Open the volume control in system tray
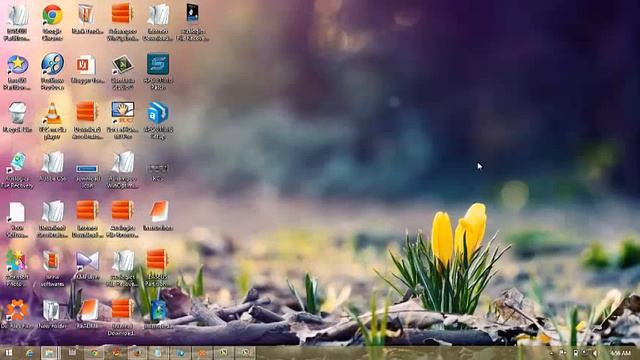The image size is (640, 360). [x=595, y=353]
